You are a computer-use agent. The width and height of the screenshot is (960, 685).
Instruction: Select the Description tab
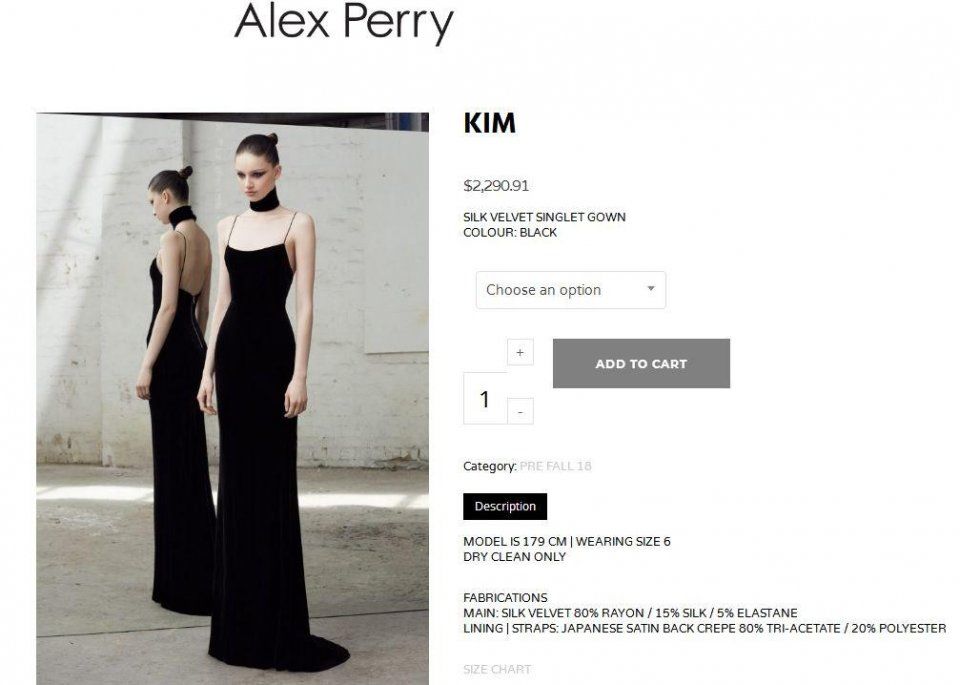coord(505,506)
